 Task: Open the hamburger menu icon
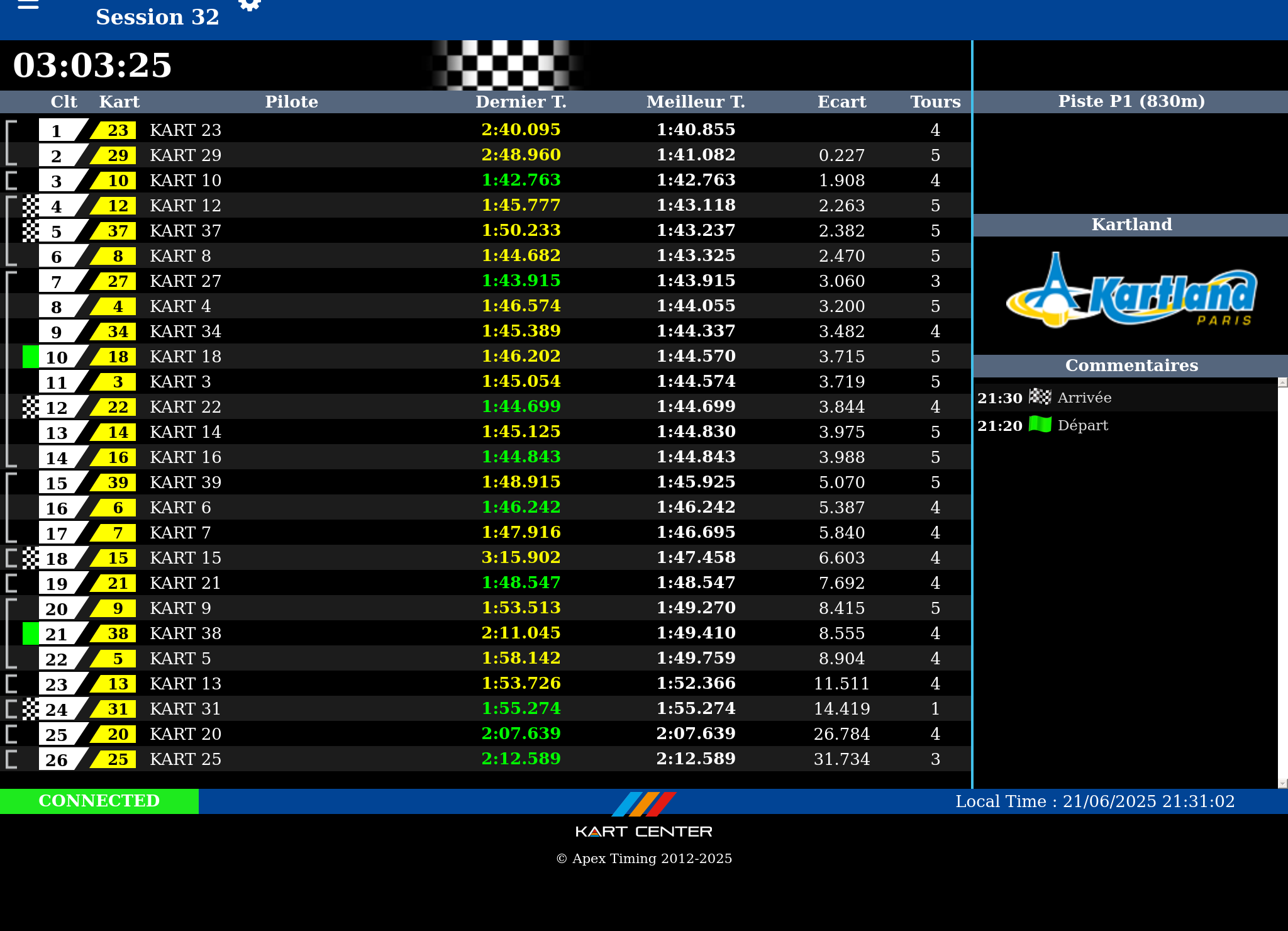point(28,5)
